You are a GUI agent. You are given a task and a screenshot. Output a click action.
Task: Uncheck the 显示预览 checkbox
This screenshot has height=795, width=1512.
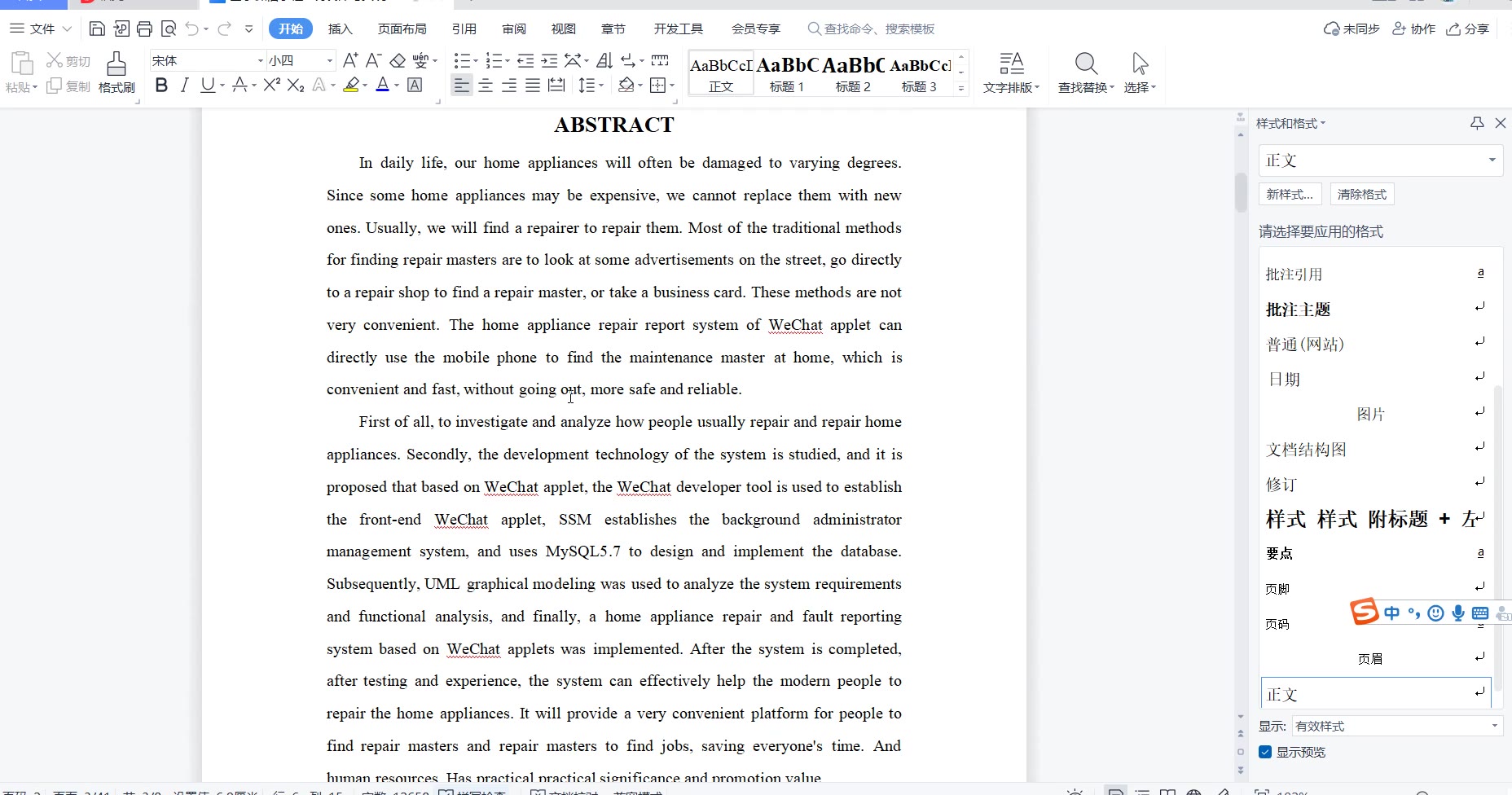point(1265,752)
